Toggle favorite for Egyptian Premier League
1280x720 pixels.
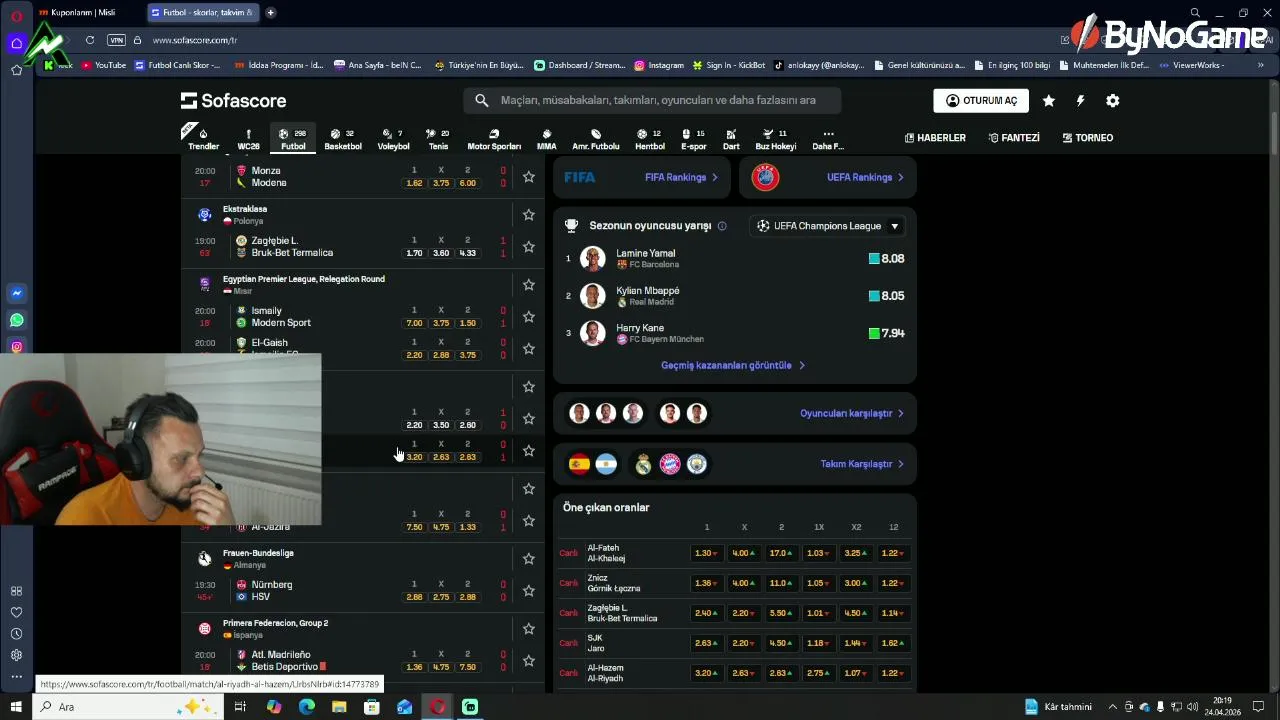[x=528, y=284]
